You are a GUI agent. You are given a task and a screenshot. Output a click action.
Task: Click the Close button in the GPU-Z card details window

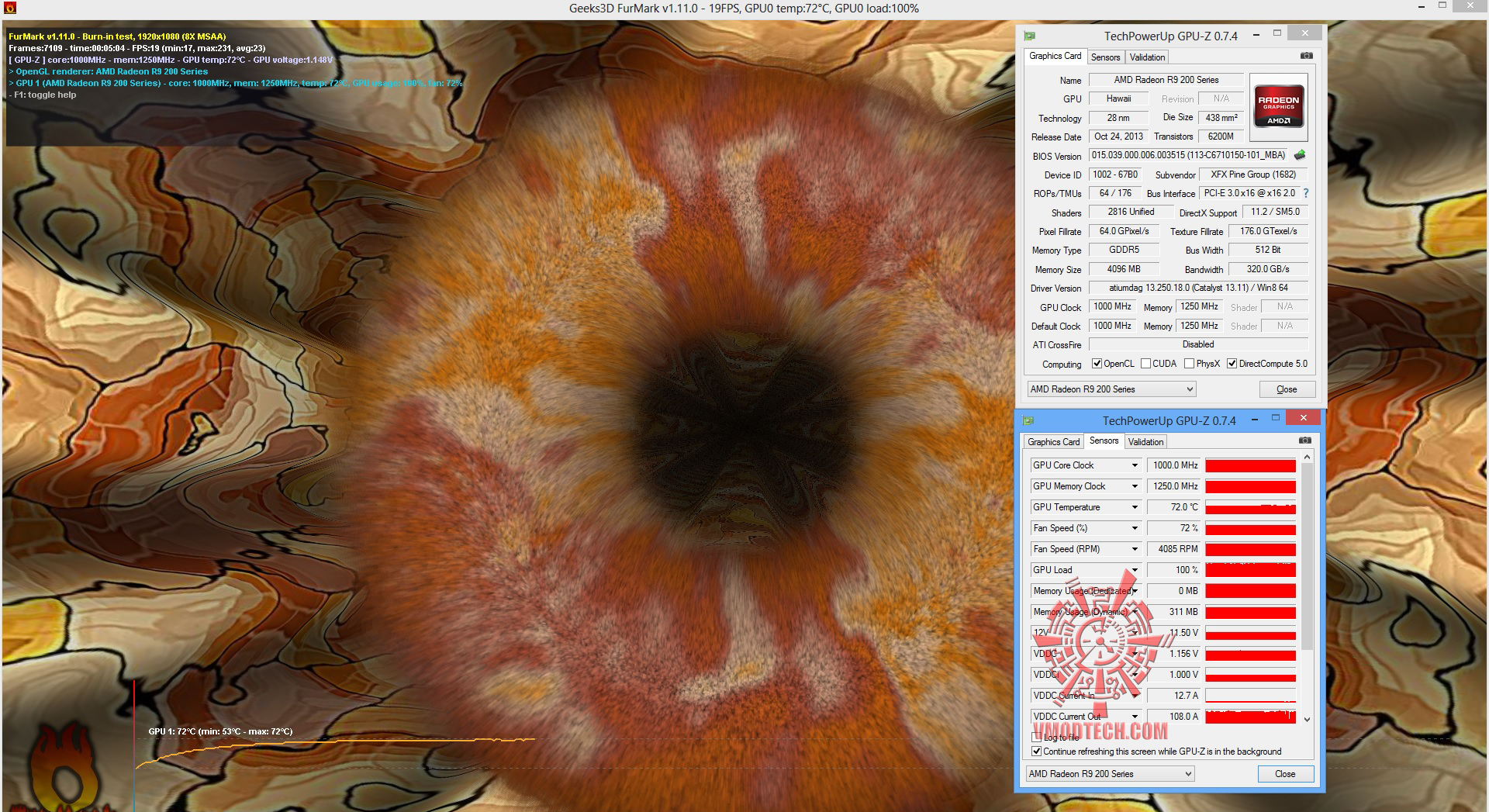point(1287,389)
